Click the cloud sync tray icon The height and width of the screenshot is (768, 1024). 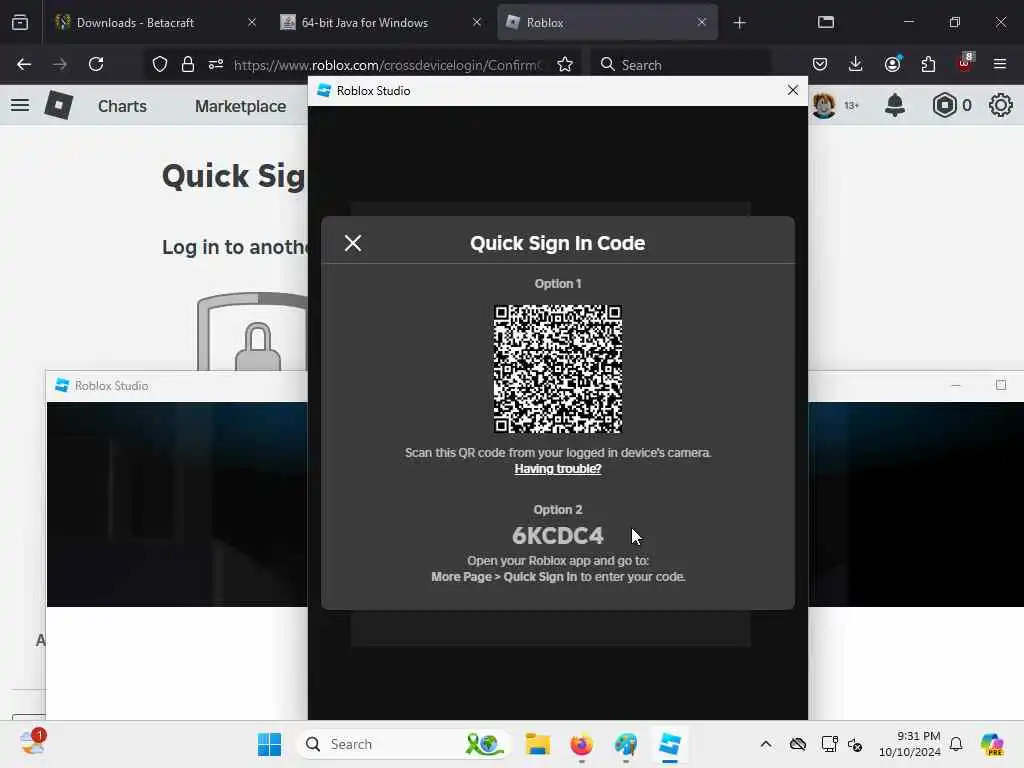click(x=797, y=744)
